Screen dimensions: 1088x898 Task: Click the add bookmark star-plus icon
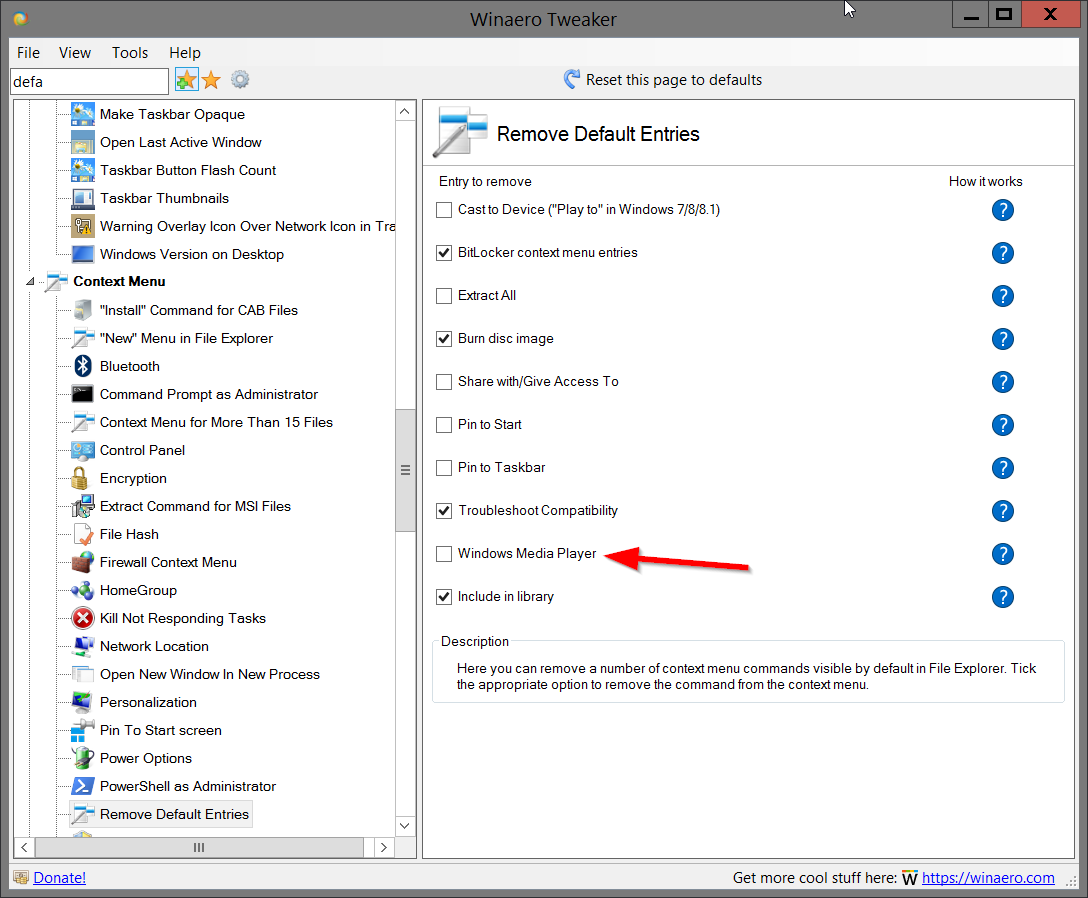click(186, 81)
